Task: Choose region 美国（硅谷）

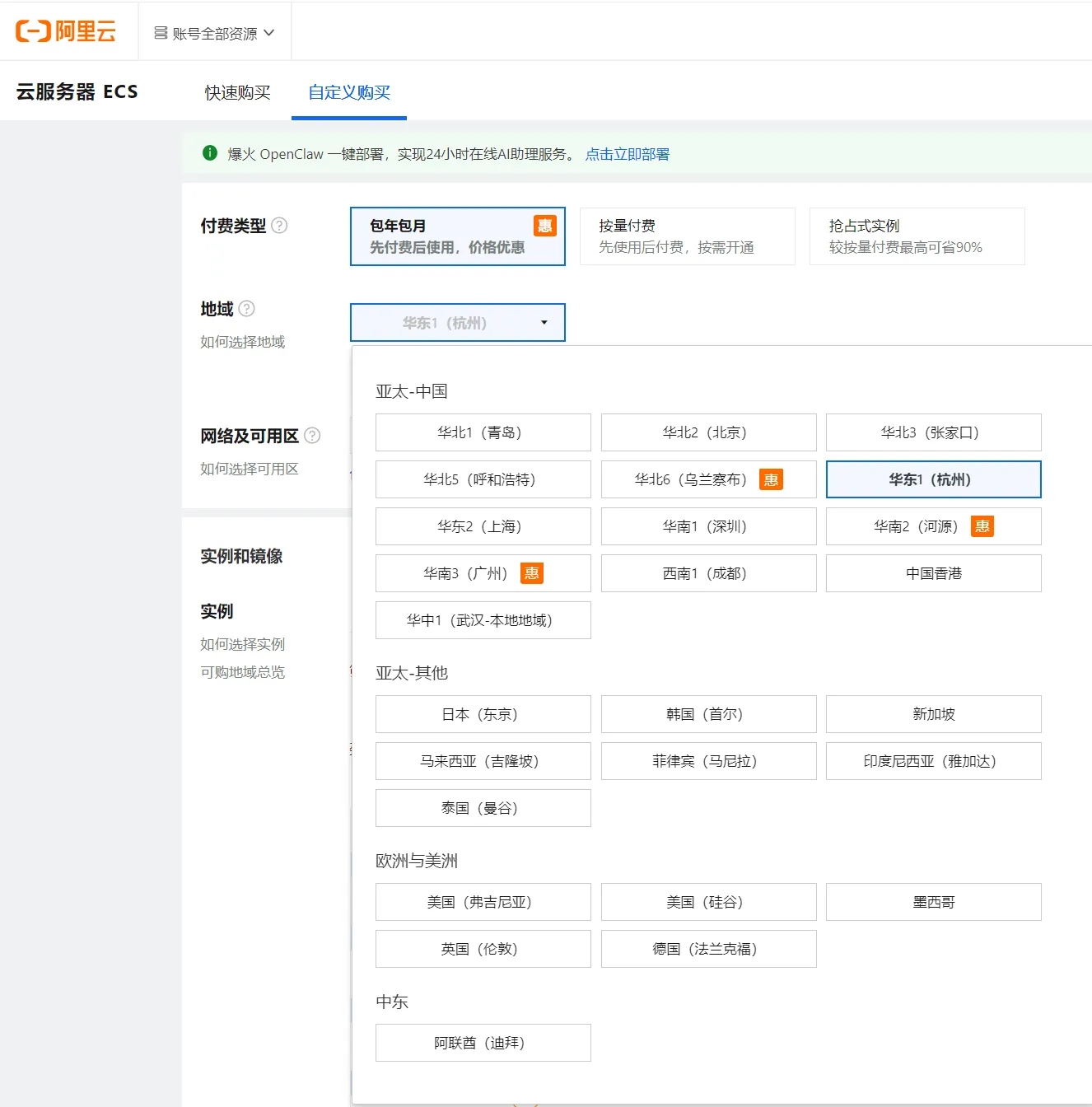Action: (x=709, y=902)
